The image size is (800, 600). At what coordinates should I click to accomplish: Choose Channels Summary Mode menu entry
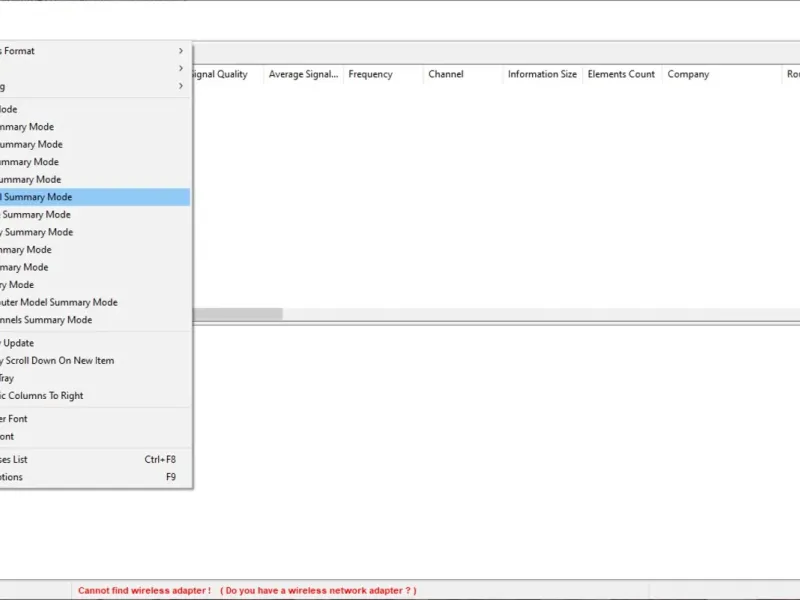(x=95, y=320)
